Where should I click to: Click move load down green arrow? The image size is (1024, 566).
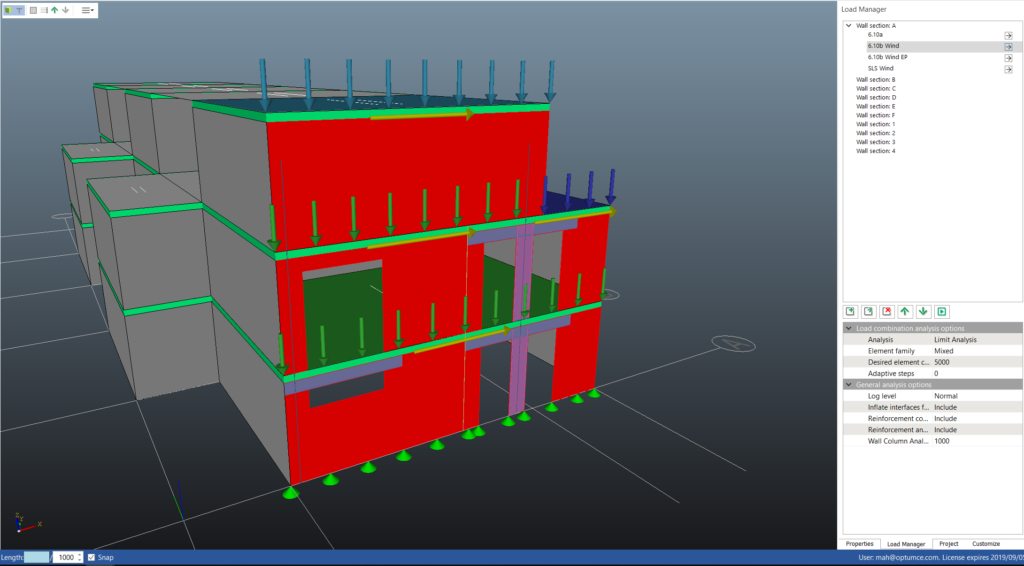click(924, 311)
